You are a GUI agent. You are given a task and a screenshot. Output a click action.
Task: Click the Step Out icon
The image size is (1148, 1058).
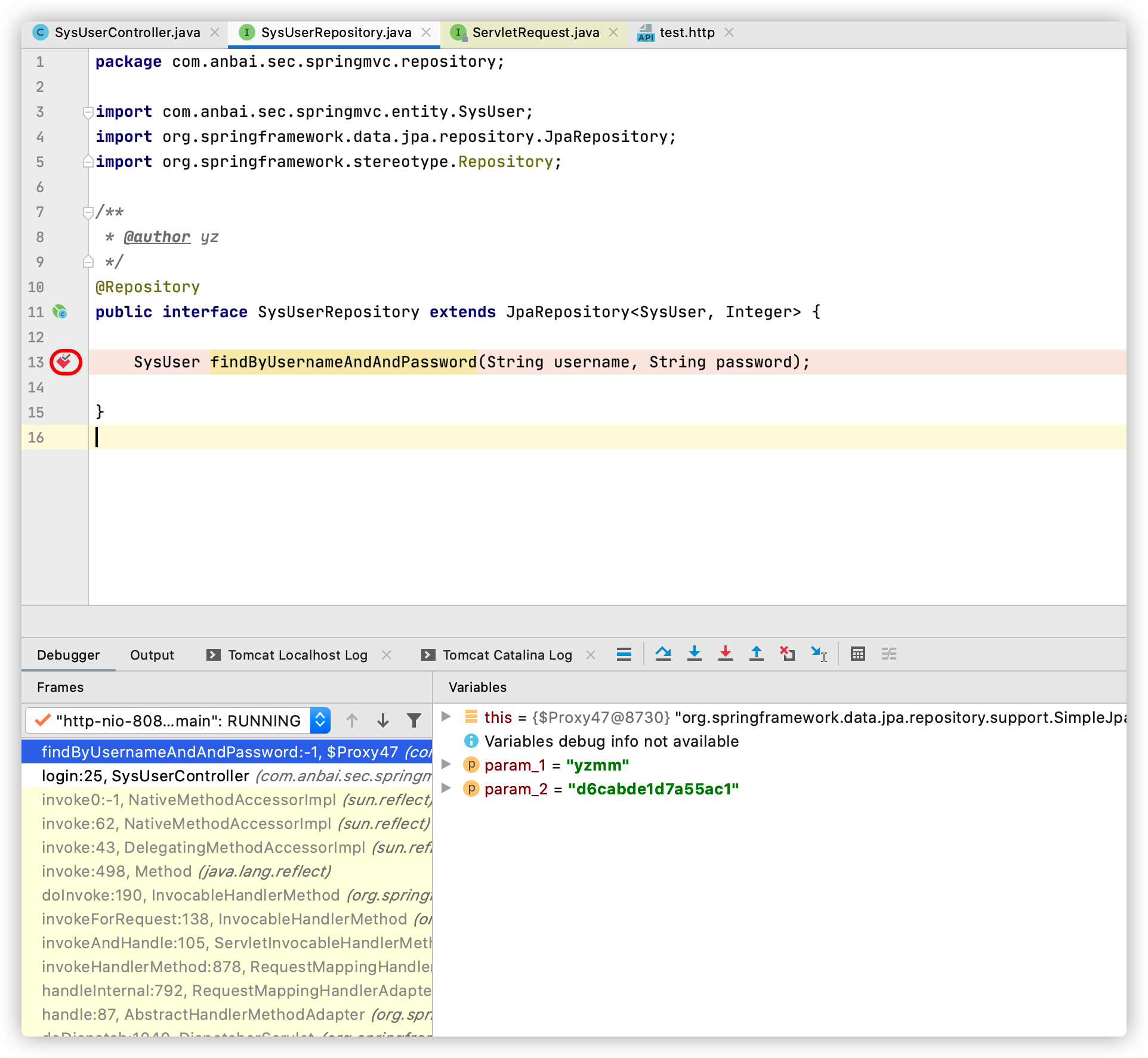[756, 654]
